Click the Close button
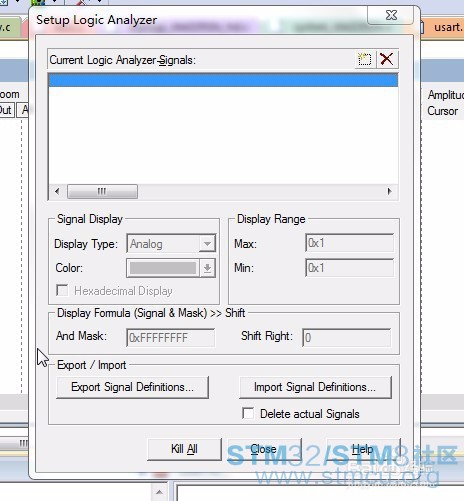 pos(264,449)
